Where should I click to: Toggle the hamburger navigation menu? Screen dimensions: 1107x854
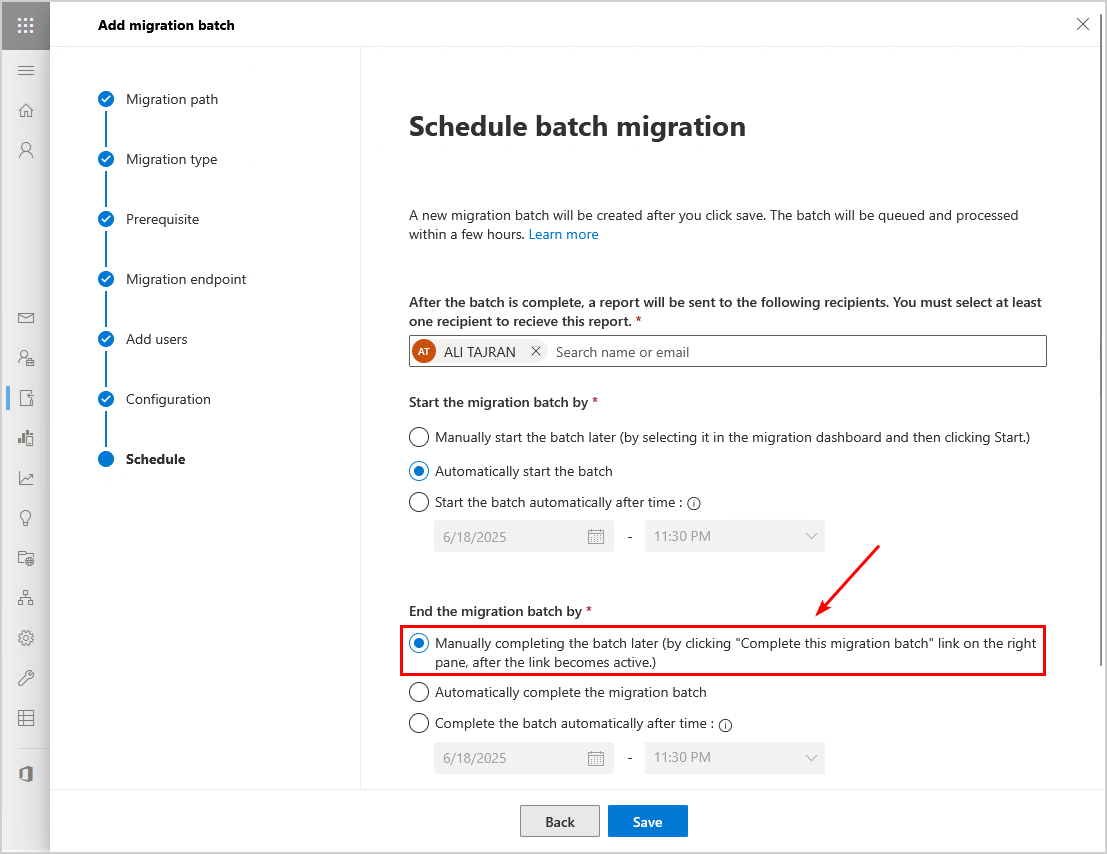[x=26, y=70]
